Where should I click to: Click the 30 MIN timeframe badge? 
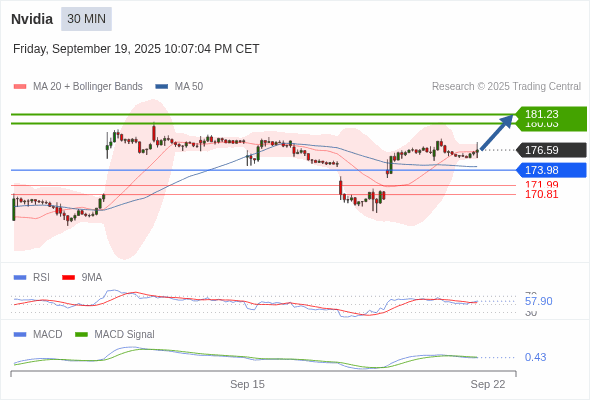[87, 19]
